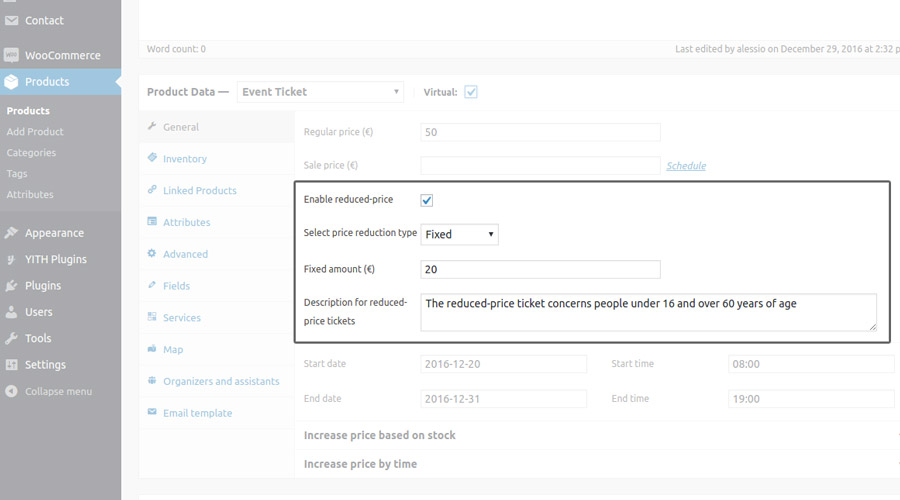
Task: Open Attributes in the sidebar submenu
Action: tap(30, 195)
